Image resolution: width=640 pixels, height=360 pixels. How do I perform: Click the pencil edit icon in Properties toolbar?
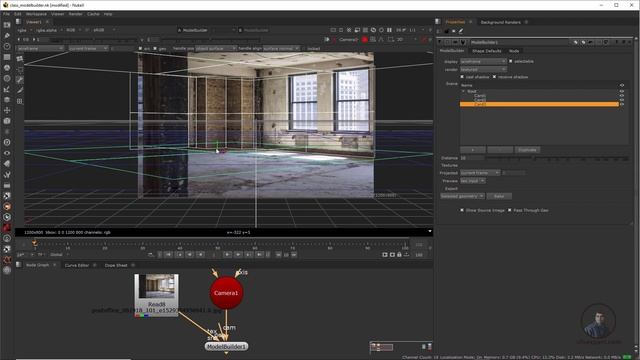461,31
